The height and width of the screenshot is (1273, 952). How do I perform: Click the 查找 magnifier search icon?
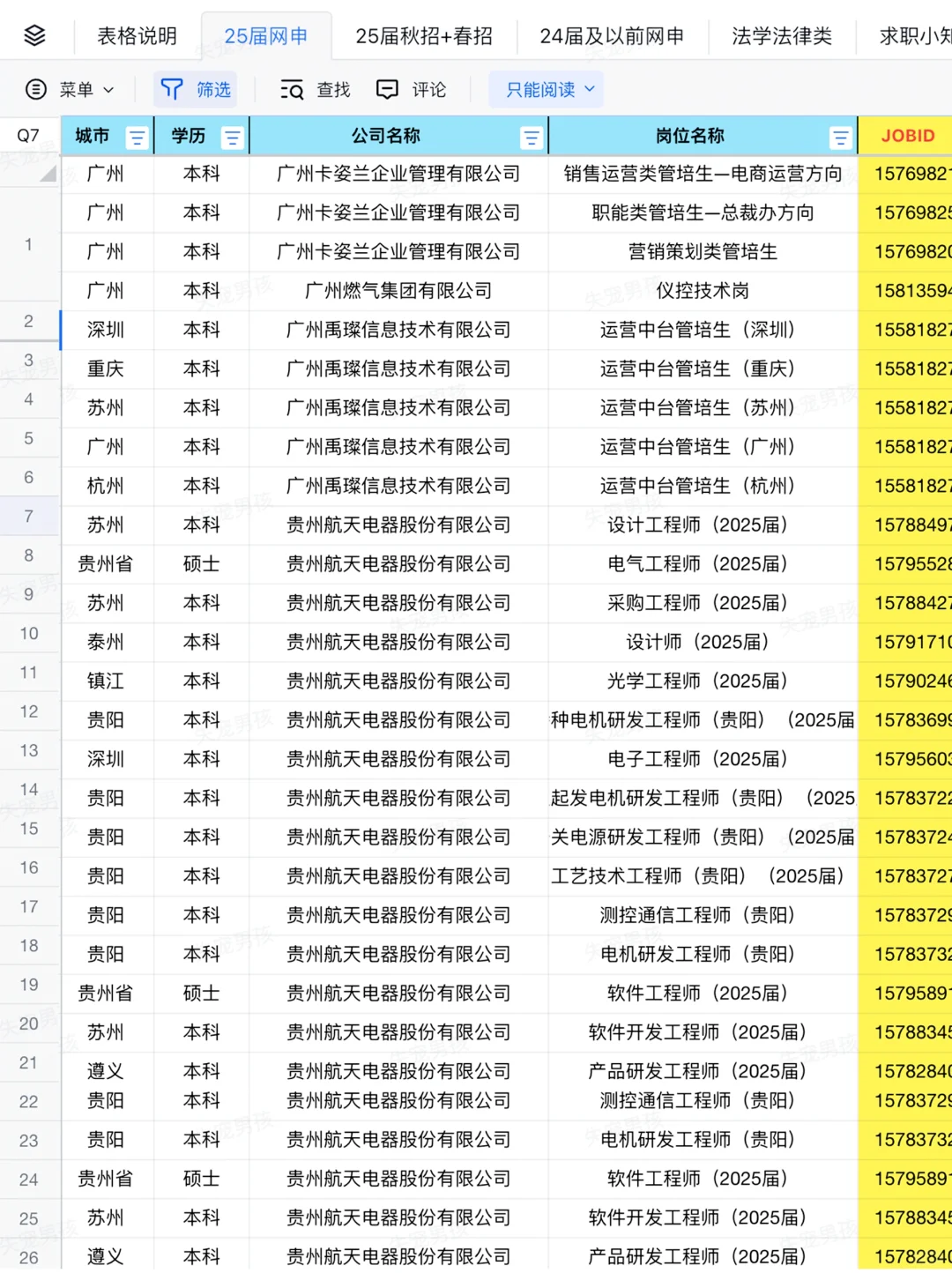click(x=291, y=89)
